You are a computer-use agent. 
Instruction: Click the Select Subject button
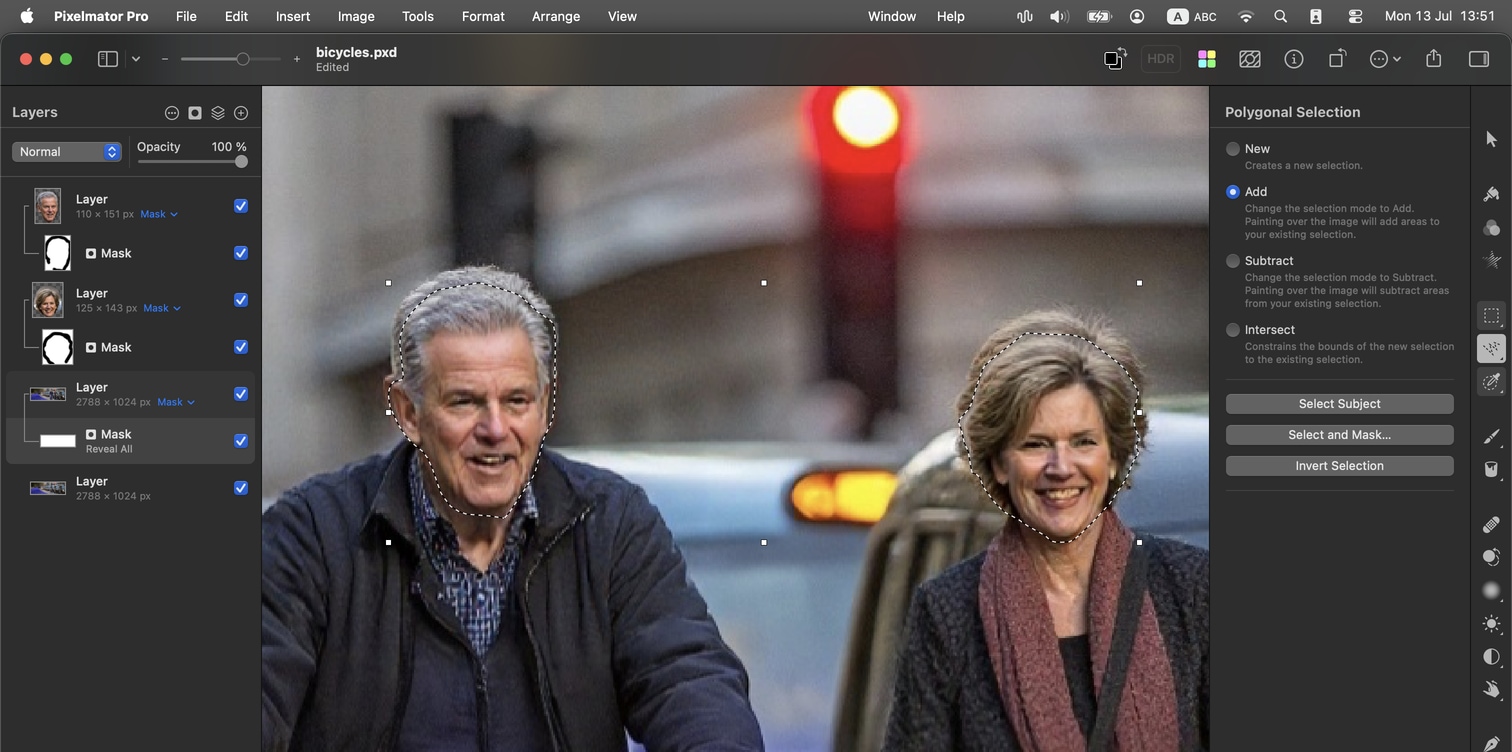1339,404
